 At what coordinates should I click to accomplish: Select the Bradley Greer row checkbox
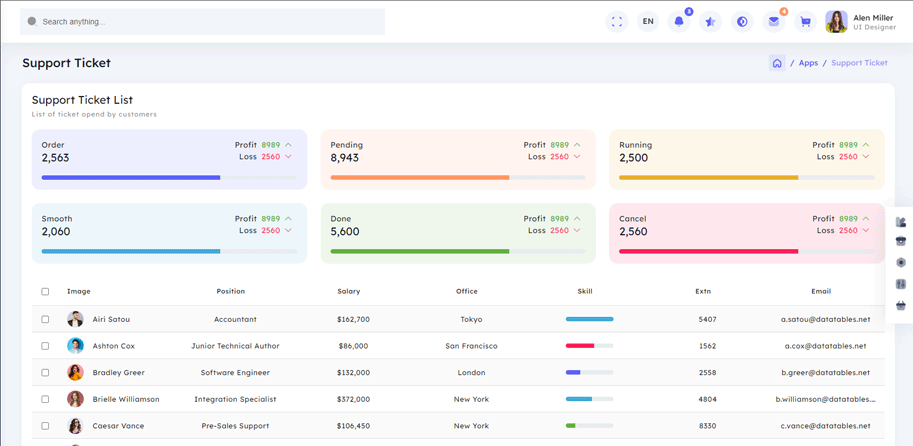click(x=45, y=373)
